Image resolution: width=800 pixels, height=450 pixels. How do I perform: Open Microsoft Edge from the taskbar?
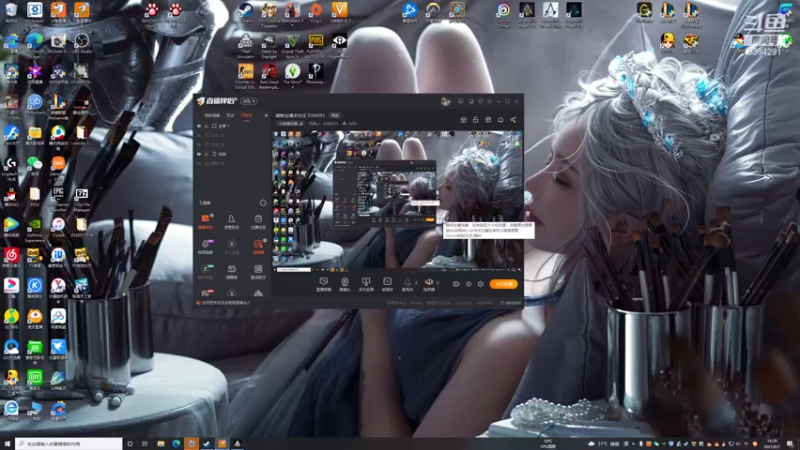pos(176,444)
